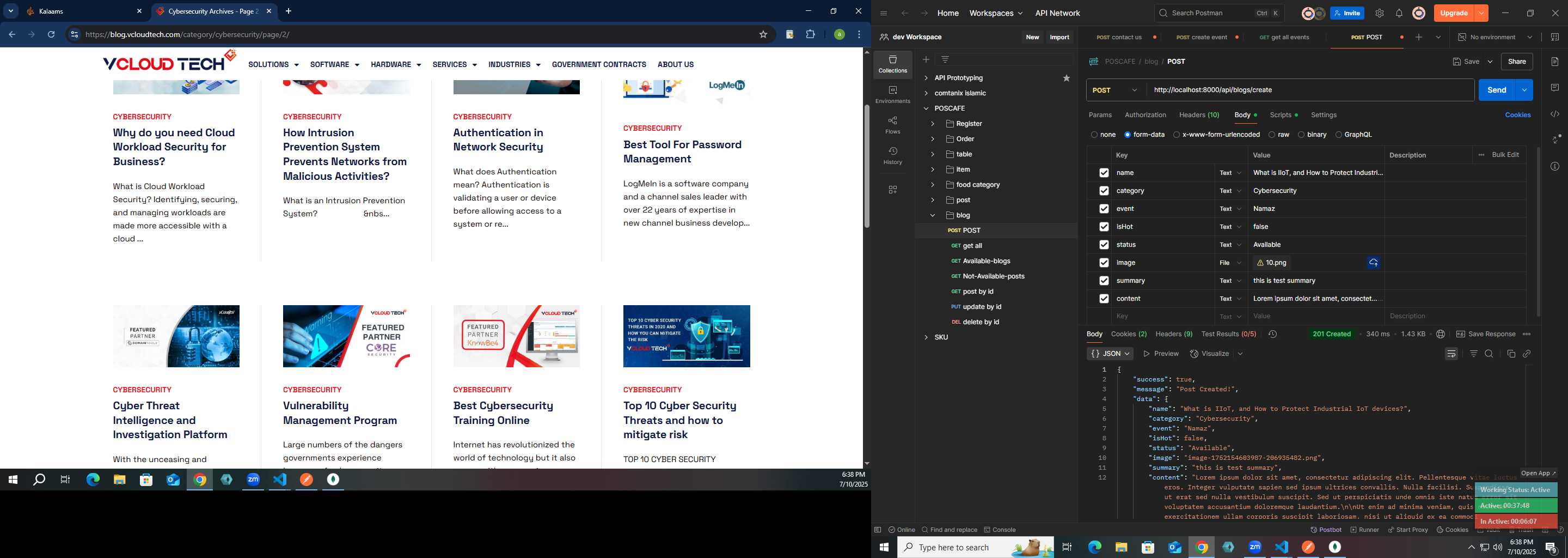Click the Share button
1568x558 pixels.
[x=1516, y=62]
